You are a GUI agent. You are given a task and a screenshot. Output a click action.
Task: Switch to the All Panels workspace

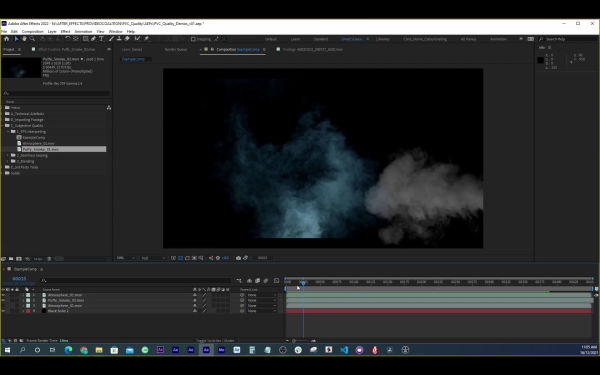(468, 39)
